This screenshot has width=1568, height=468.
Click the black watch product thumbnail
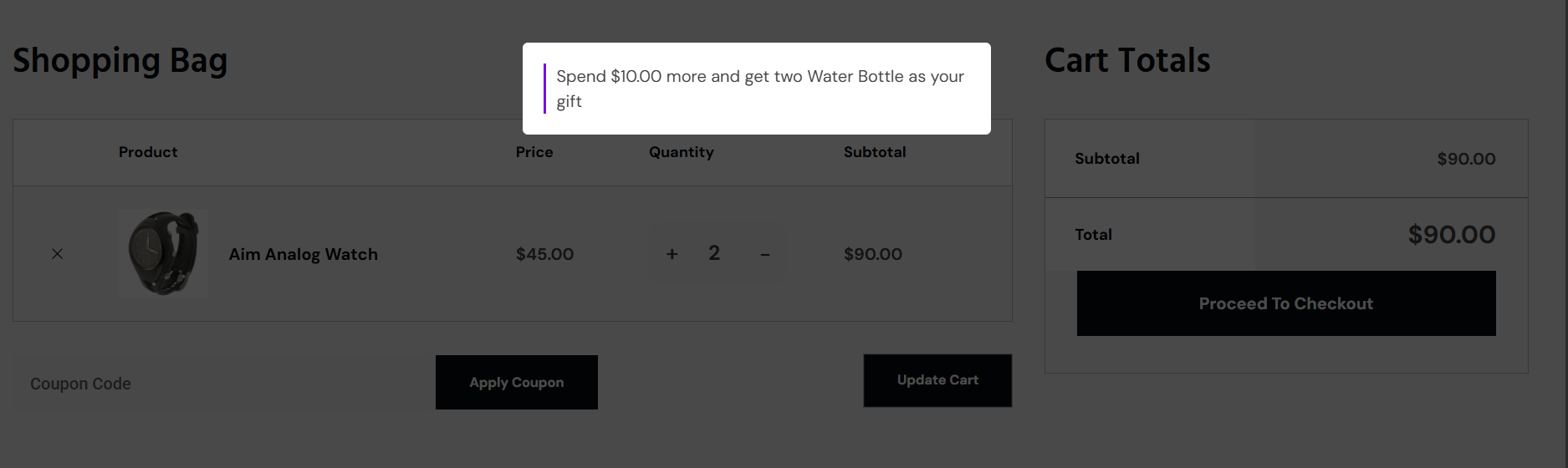163,253
